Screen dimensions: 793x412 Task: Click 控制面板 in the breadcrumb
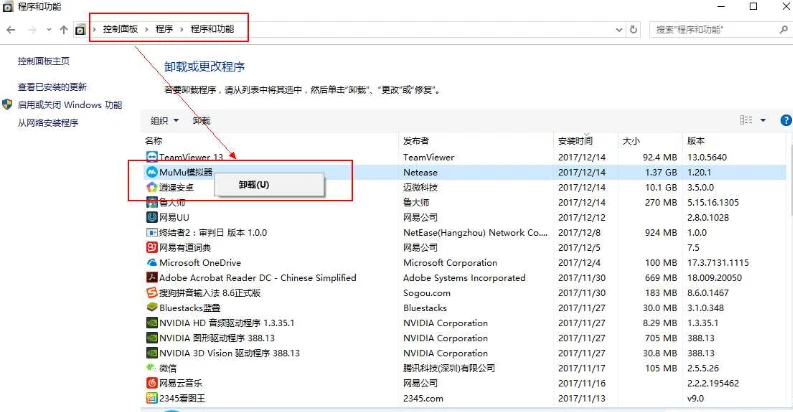(x=120, y=29)
